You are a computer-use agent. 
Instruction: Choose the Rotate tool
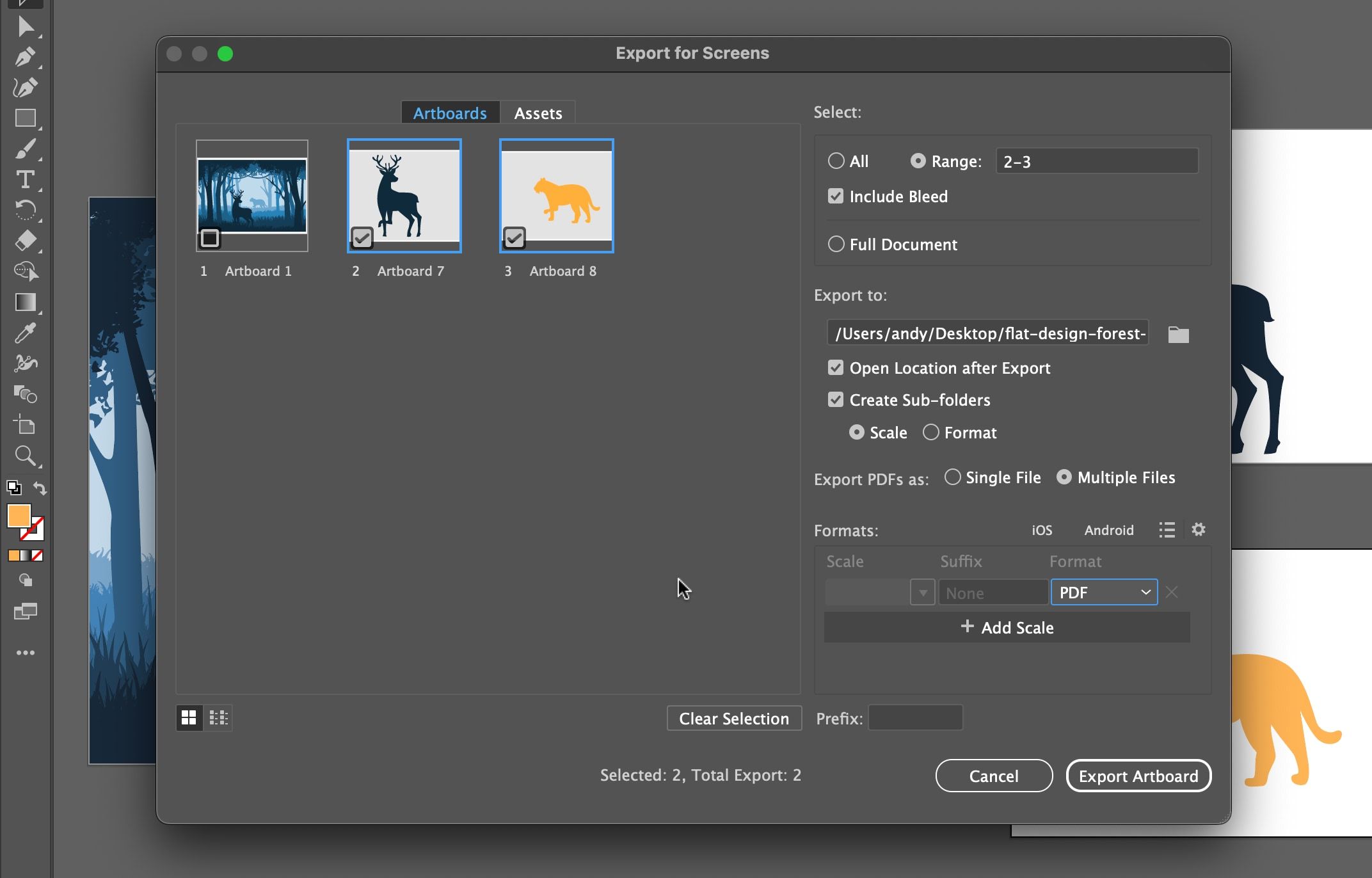point(26,211)
